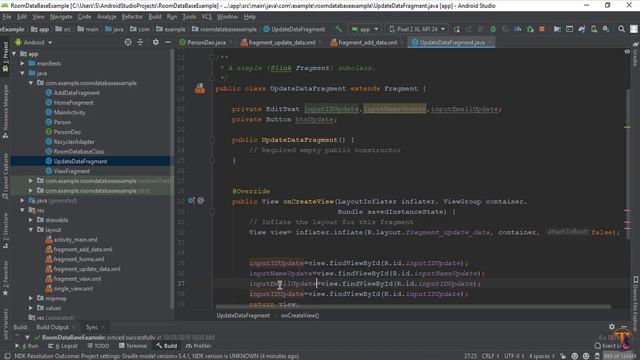
Task: Select MainActivity in project tree
Action: tap(69, 112)
